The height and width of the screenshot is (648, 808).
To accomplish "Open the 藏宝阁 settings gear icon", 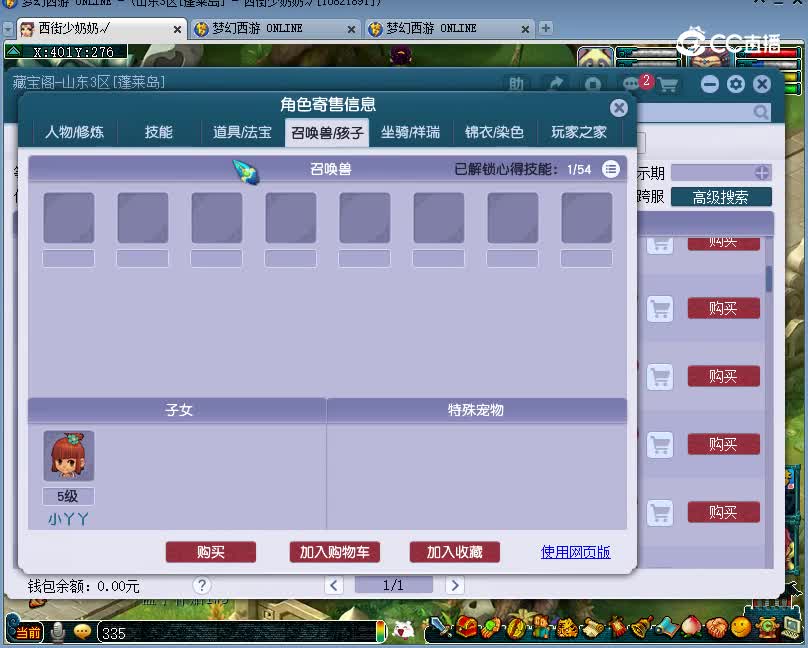I will pyautogui.click(x=736, y=84).
